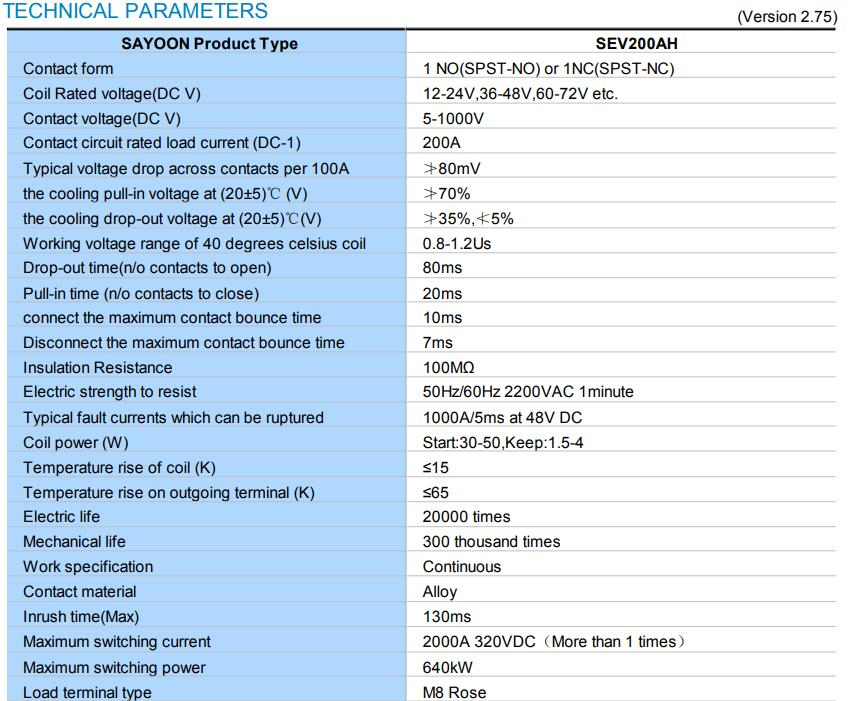Click 'Typical fault currents which can be ruptured'
Screen dimensions: 853x701
pos(173,418)
